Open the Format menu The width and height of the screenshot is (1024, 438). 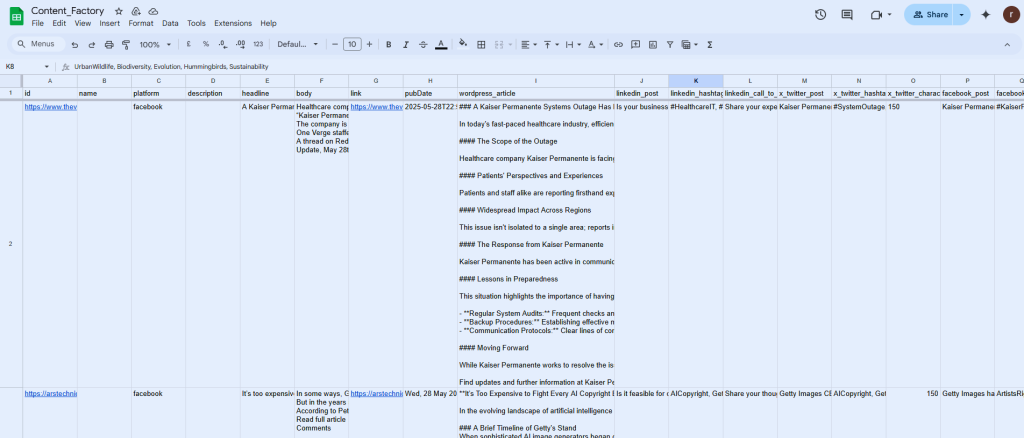[141, 23]
